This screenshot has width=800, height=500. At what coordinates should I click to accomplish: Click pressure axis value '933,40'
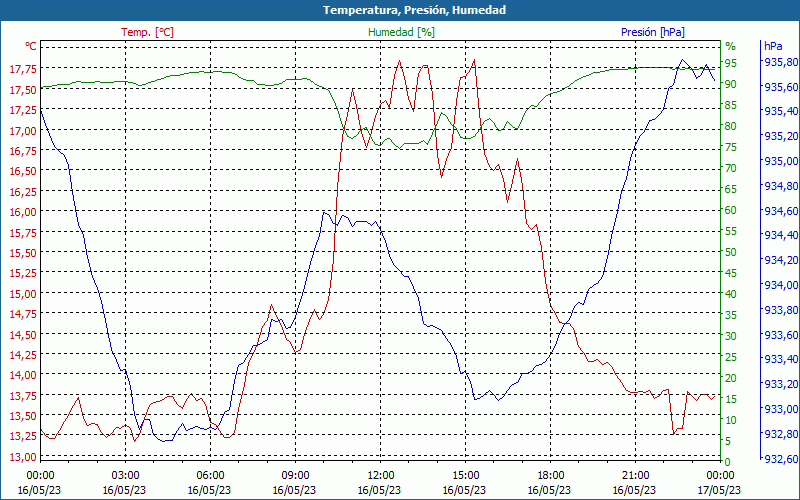pyautogui.click(x=780, y=359)
